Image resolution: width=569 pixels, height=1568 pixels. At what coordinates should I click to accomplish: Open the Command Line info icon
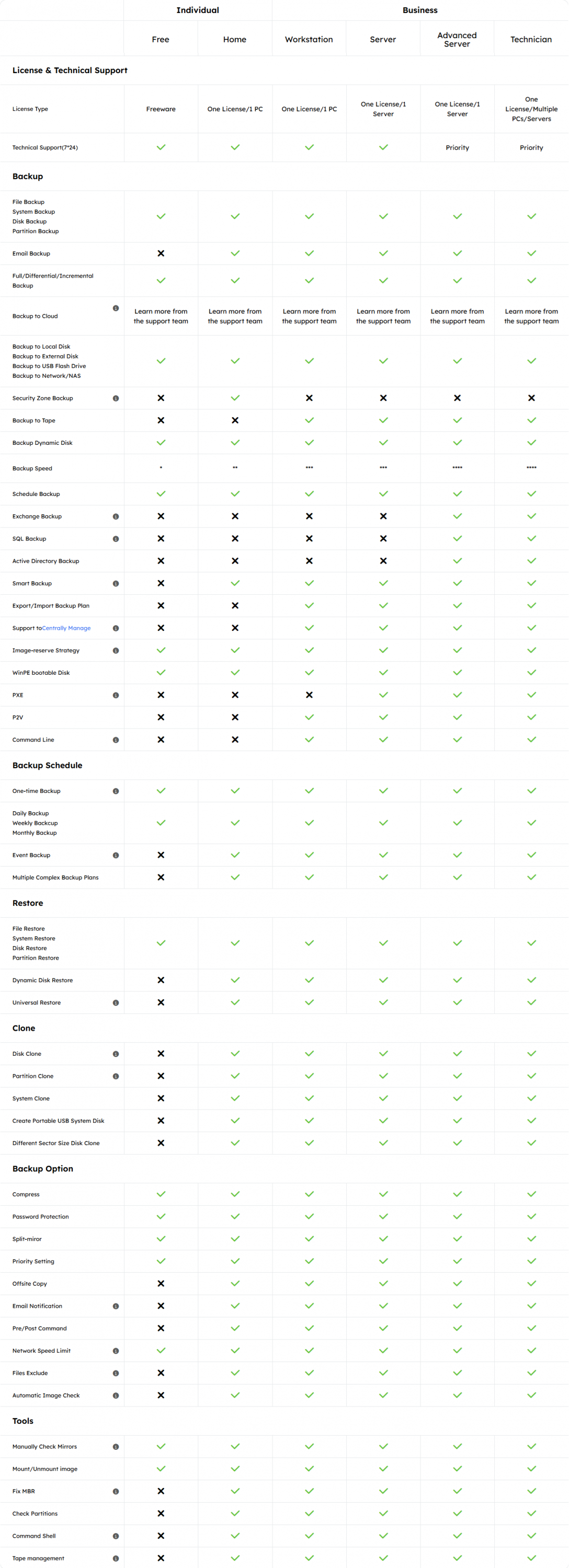click(x=116, y=740)
